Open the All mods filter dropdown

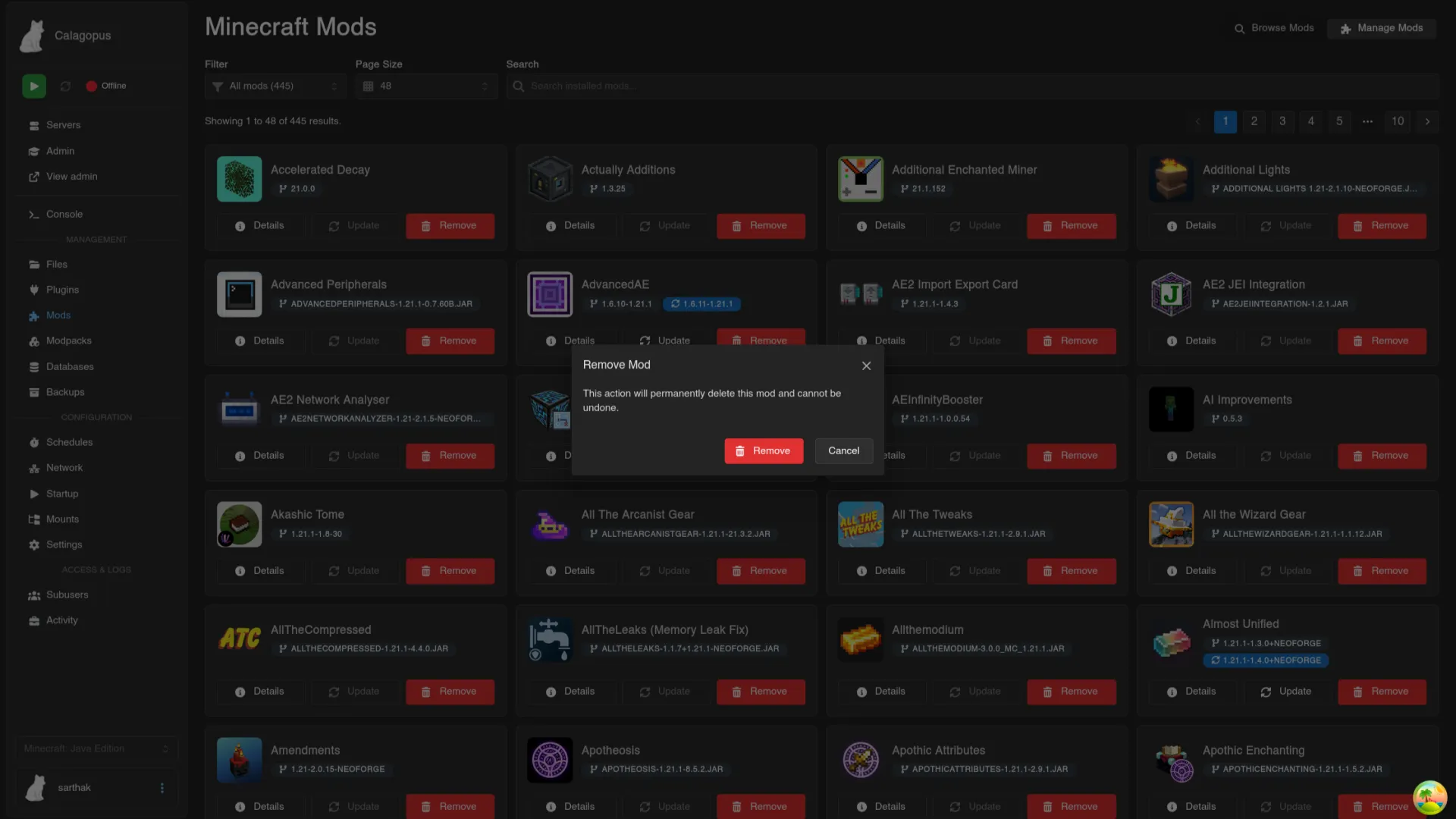pyautogui.click(x=275, y=86)
